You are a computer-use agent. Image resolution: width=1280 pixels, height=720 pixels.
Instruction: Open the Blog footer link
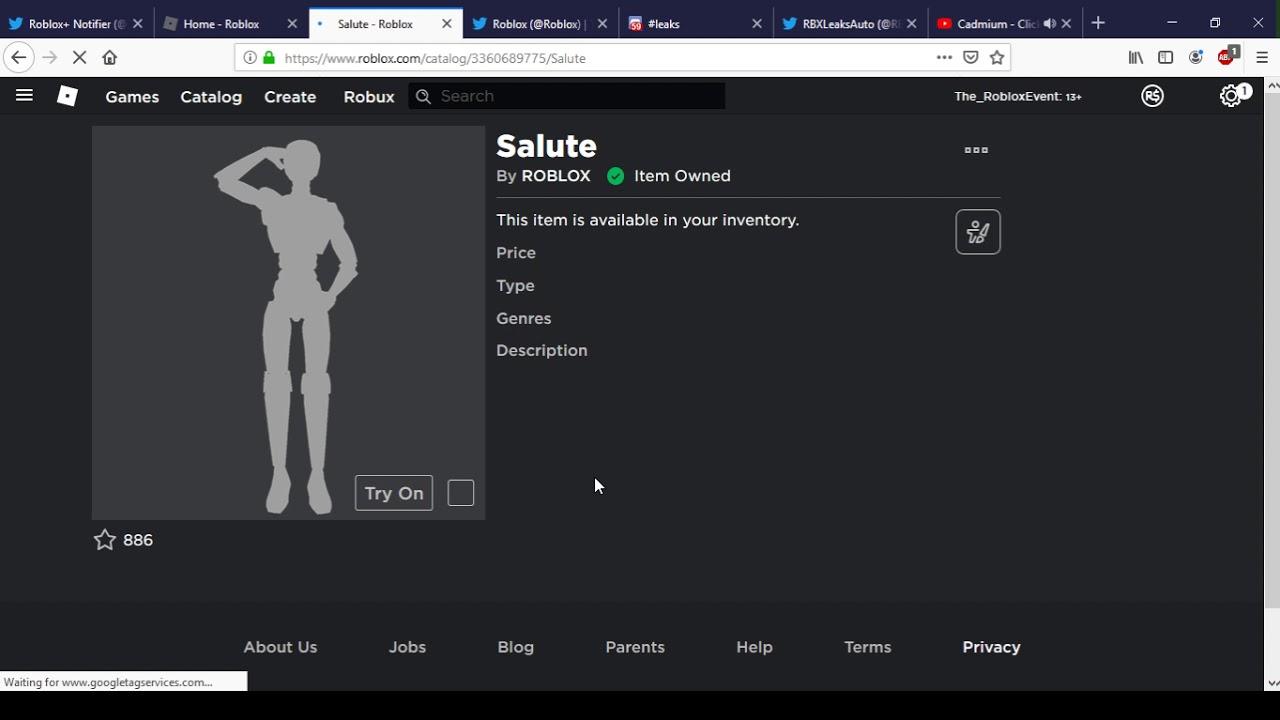[516, 647]
